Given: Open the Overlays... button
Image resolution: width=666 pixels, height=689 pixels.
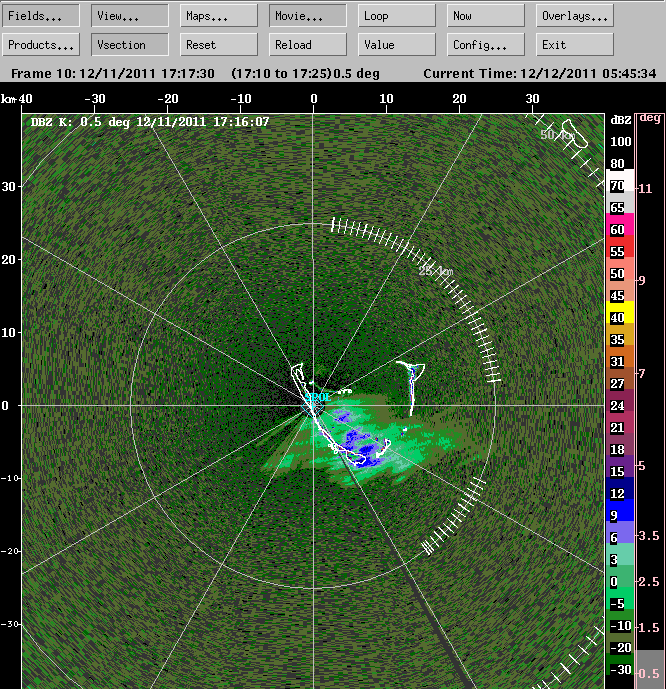Looking at the screenshot, I should 575,16.
